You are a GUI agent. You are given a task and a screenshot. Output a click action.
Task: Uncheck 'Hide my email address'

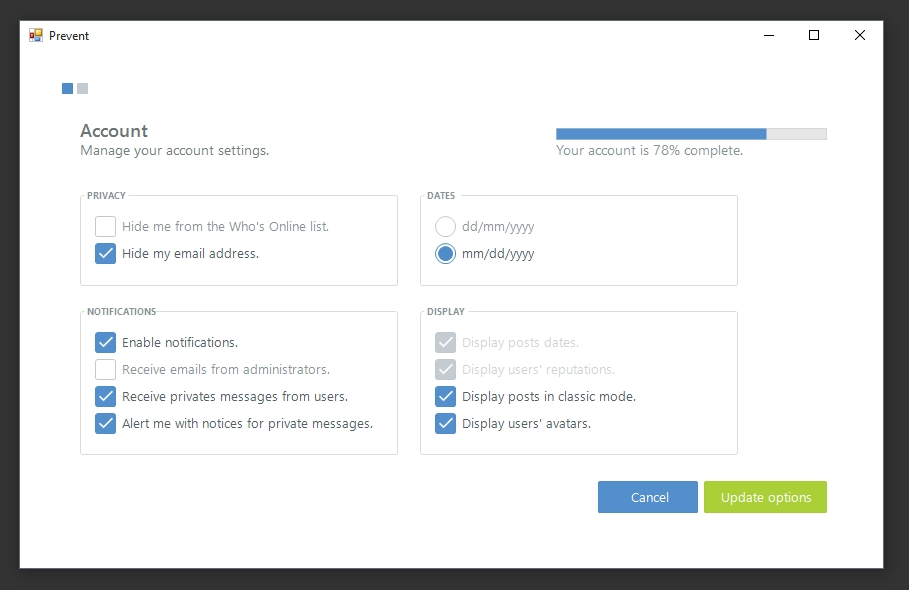click(106, 254)
